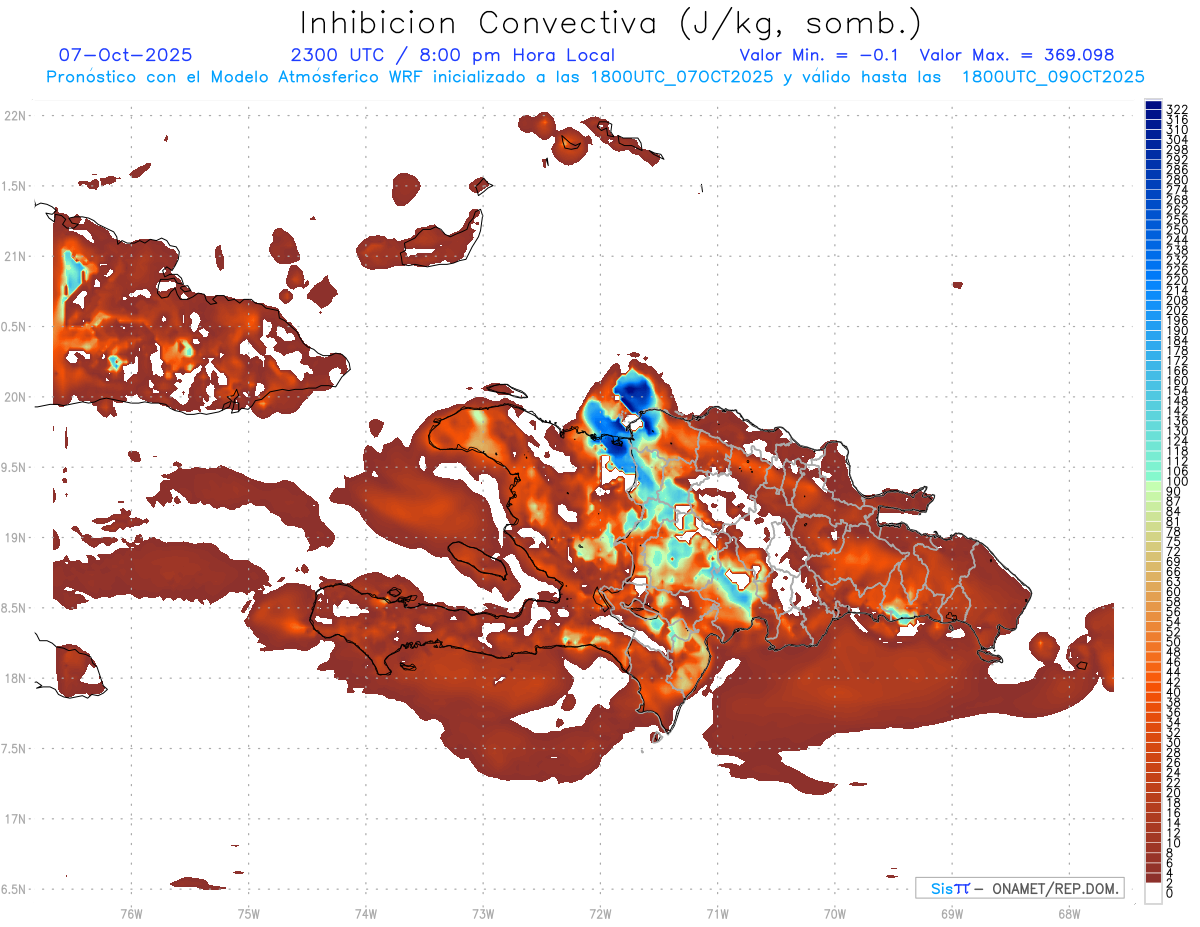Select the dark blue 322 swatch on the color bar
The image size is (1200, 927).
1153,107
